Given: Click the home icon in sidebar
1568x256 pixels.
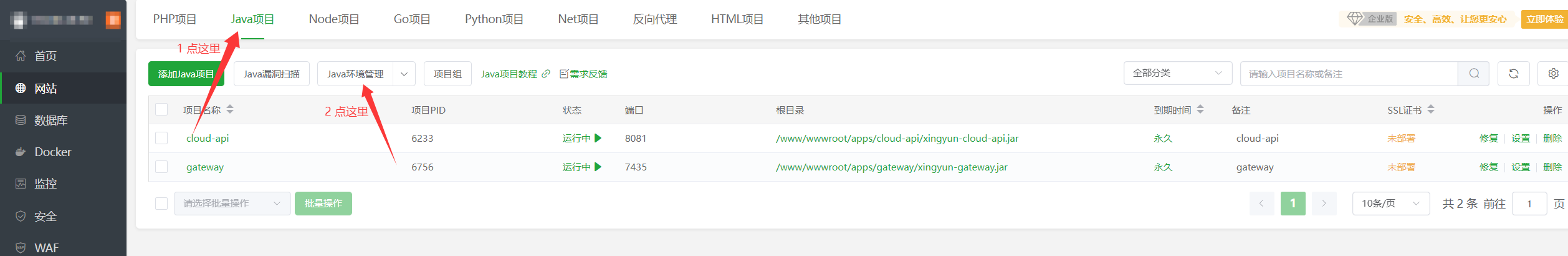Looking at the screenshot, I should coord(21,56).
